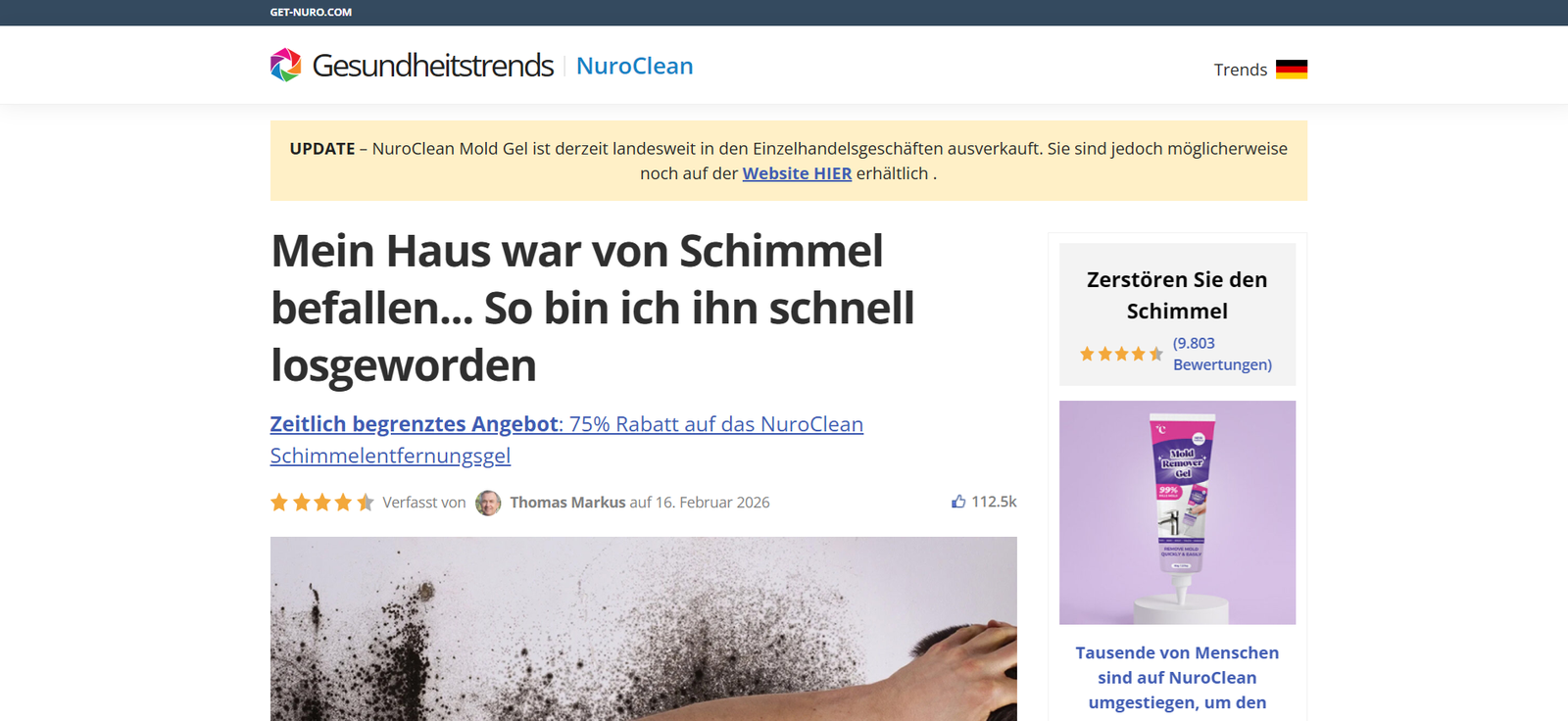Click sidebar star rating under Zerstören Sie den Schimmel

(x=1121, y=354)
